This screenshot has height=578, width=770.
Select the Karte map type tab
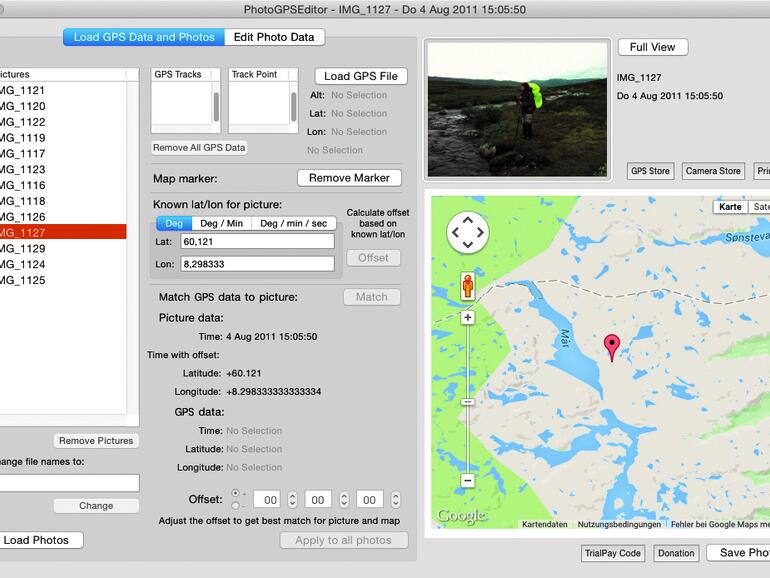(x=730, y=207)
